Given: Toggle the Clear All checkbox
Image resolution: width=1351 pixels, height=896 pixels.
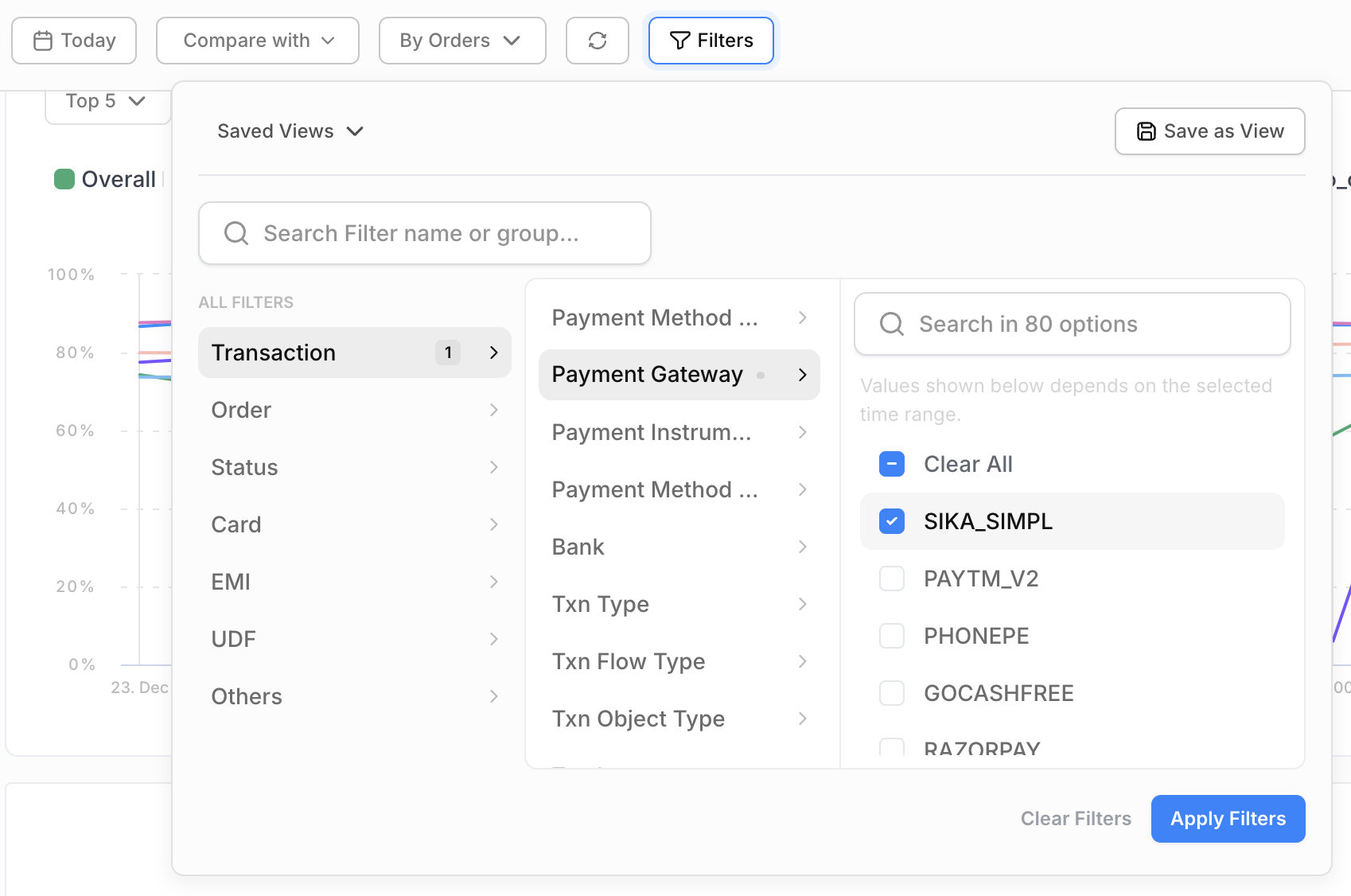Looking at the screenshot, I should coord(892,464).
